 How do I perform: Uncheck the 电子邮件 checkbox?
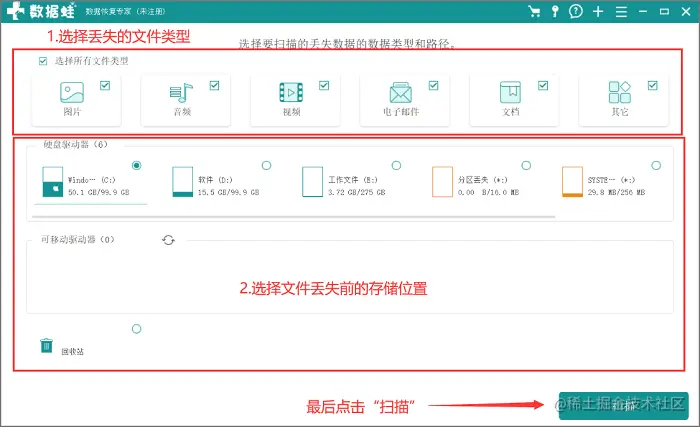[433, 85]
